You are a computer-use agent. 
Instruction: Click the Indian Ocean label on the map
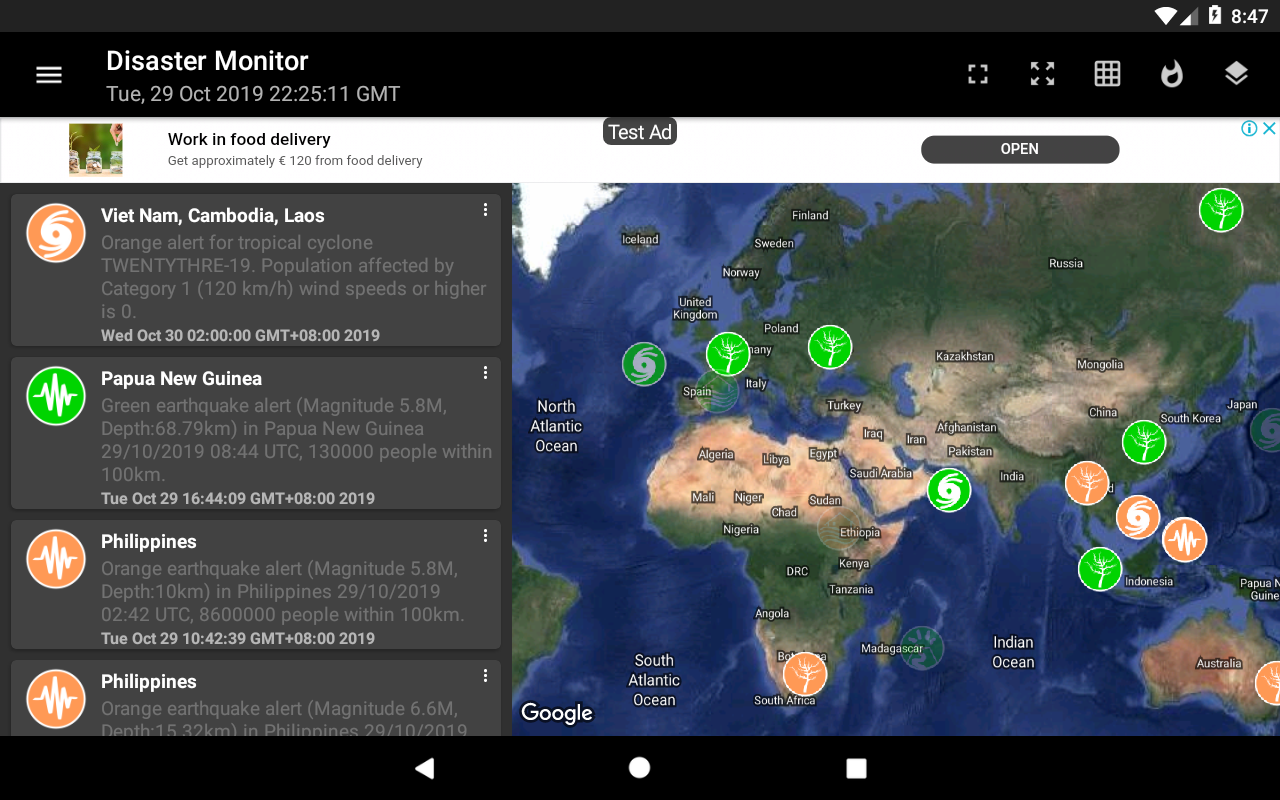coord(1013,652)
